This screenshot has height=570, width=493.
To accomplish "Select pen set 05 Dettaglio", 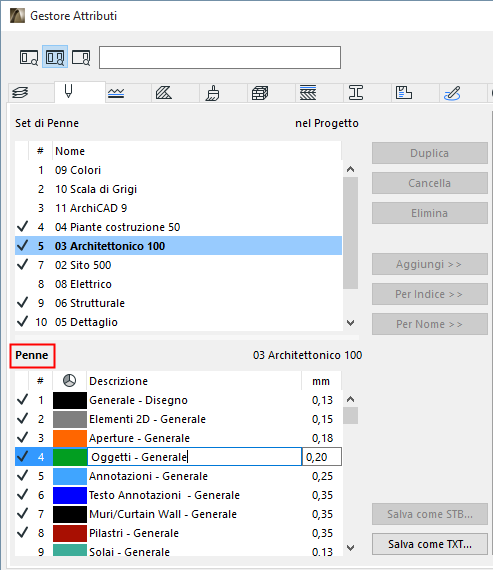I will point(178,322).
